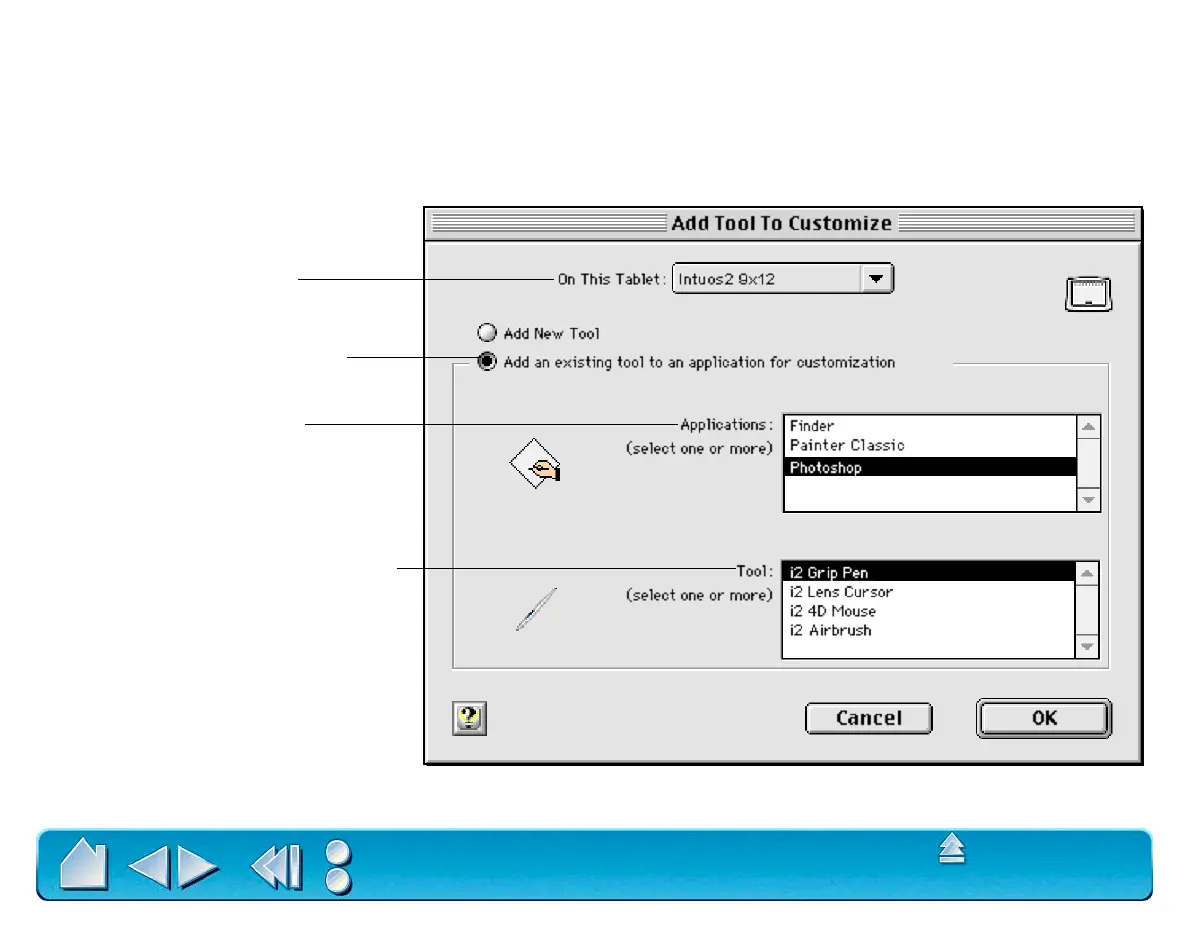Select the Add New Tool radio button
This screenshot has height=938, width=1188.
point(487,333)
